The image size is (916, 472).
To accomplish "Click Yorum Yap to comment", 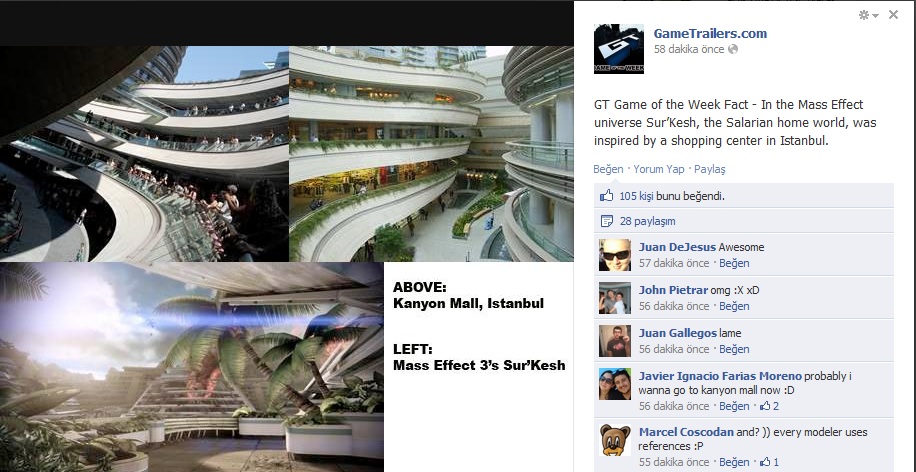I will tap(658, 169).
